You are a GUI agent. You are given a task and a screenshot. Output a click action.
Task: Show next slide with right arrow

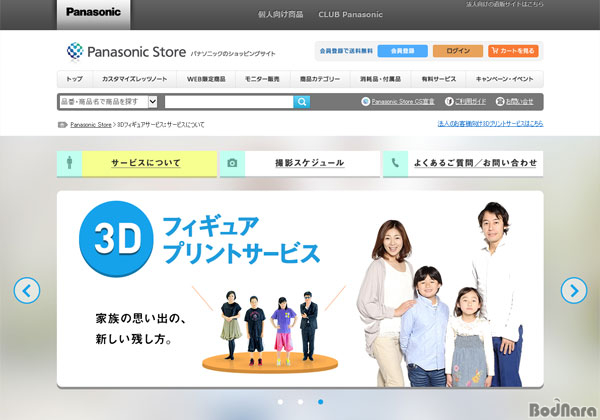574,291
